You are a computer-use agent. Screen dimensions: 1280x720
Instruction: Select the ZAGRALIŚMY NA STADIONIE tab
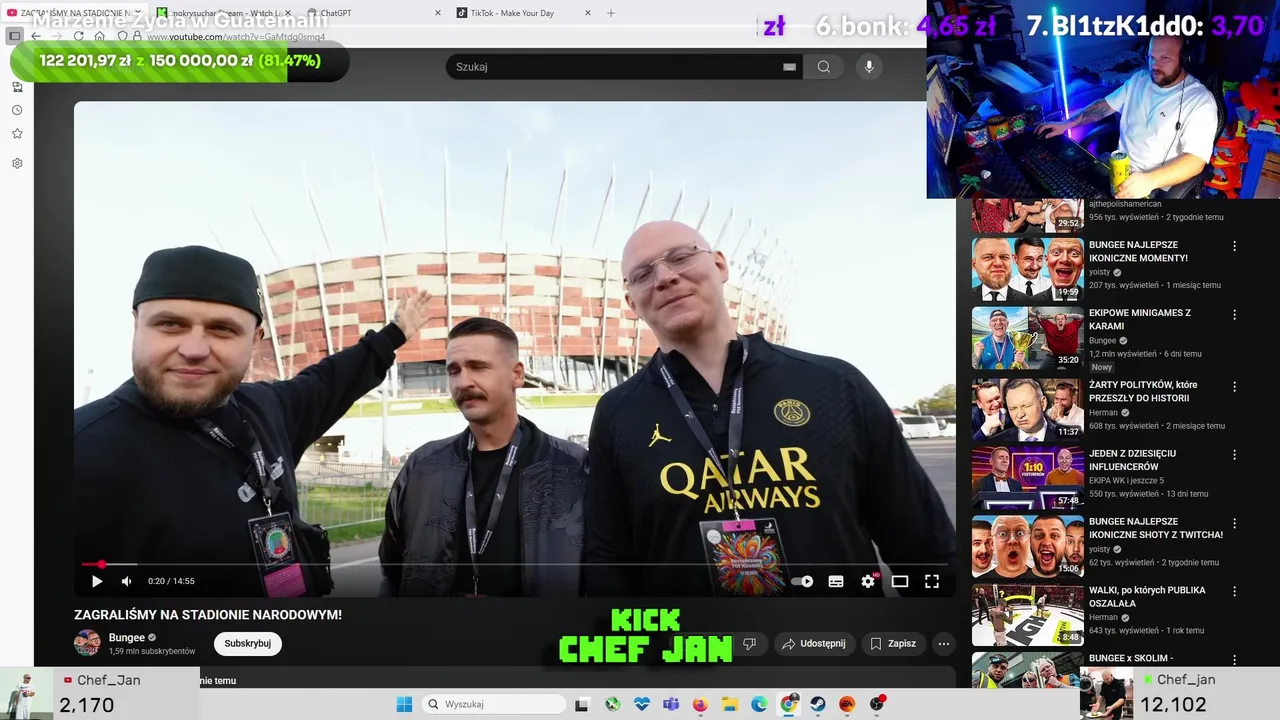coord(75,13)
